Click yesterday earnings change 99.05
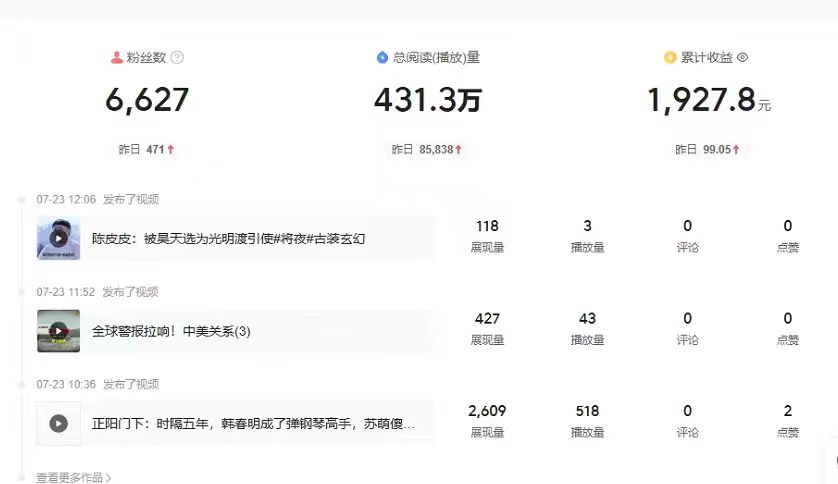This screenshot has height=484, width=838. pyautogui.click(x=717, y=150)
